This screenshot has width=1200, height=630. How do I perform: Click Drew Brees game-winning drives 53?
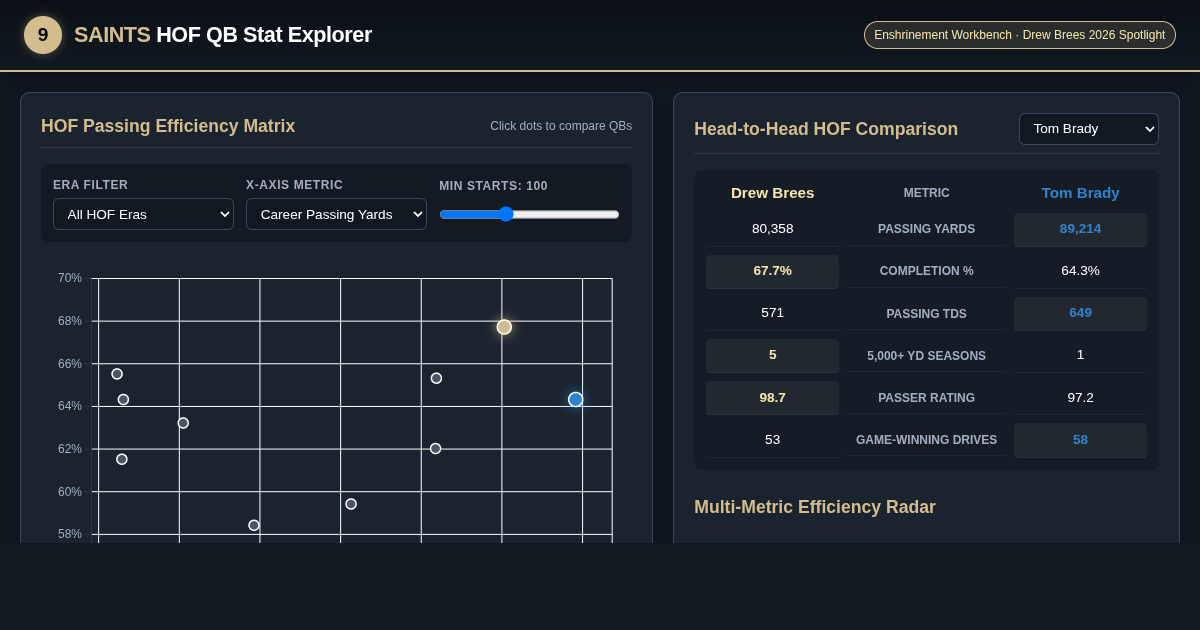(x=772, y=440)
